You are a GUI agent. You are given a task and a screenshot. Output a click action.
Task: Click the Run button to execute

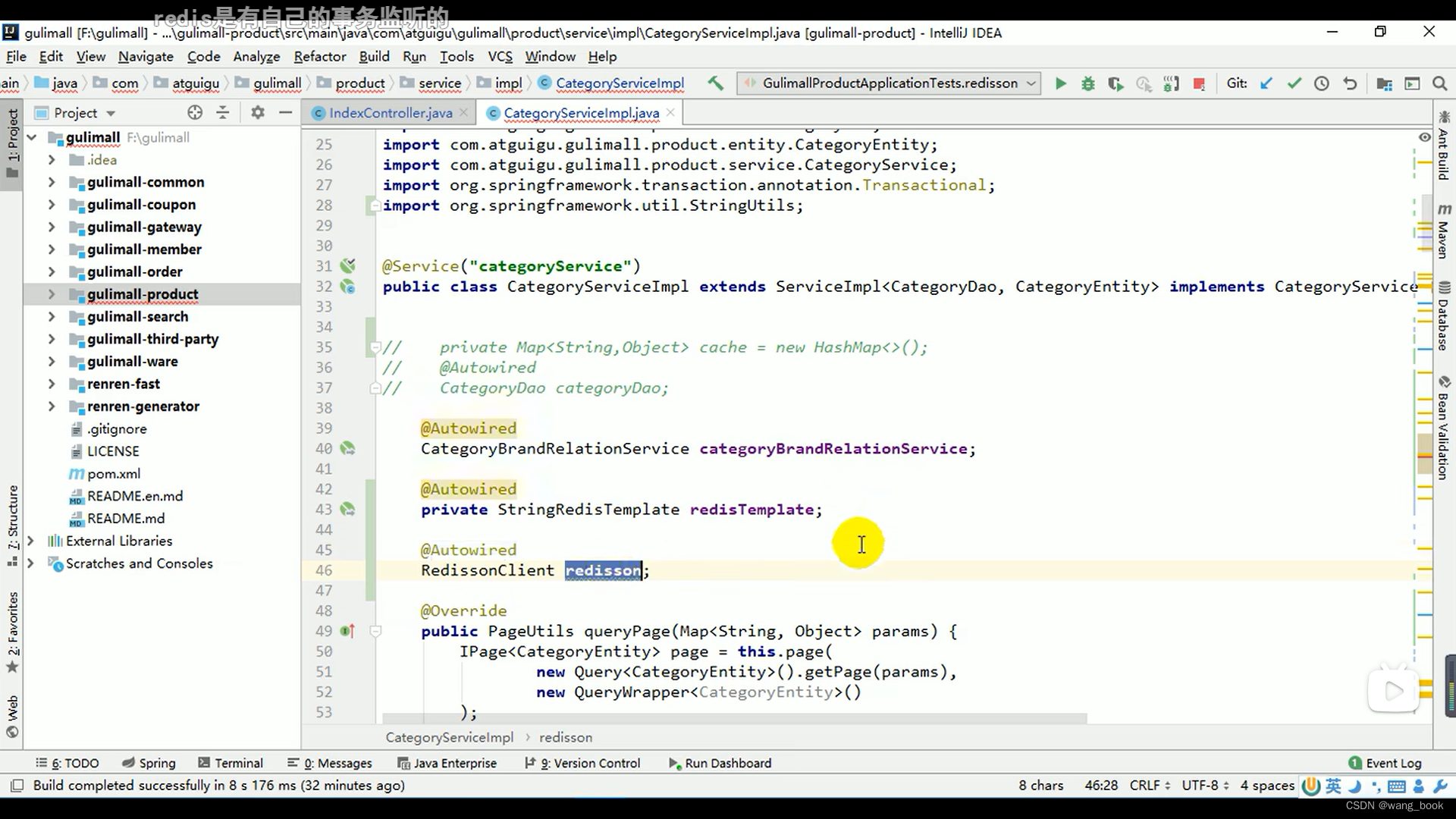coord(1060,83)
